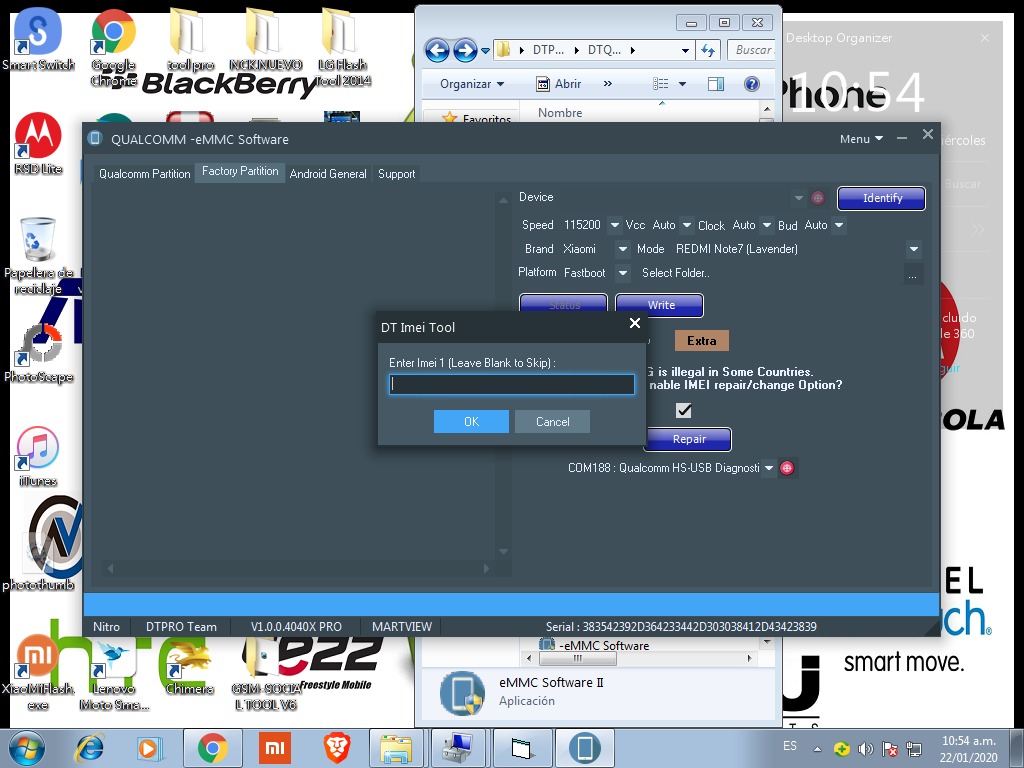The image size is (1024, 768).
Task: Open the Bud Auto dropdown
Action: click(x=839, y=225)
